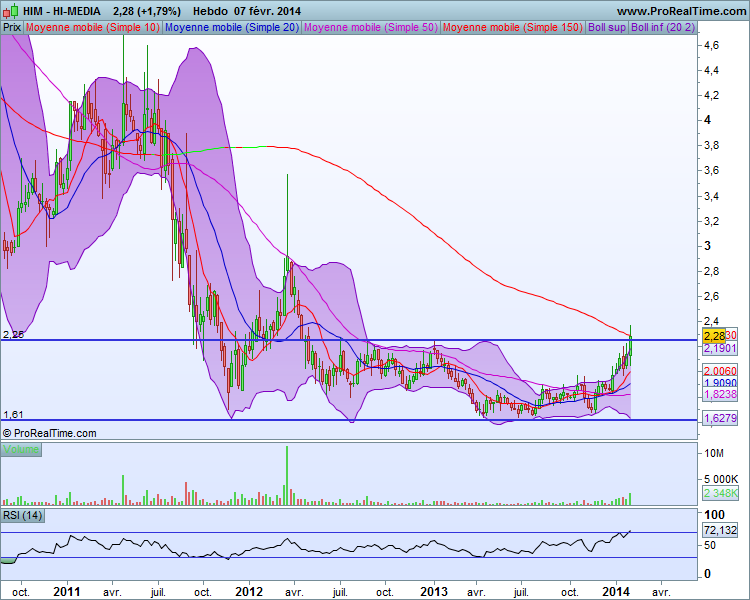750x600 pixels.
Task: Click the 2,28 (+1,79%) quote text
Action: pos(147,11)
